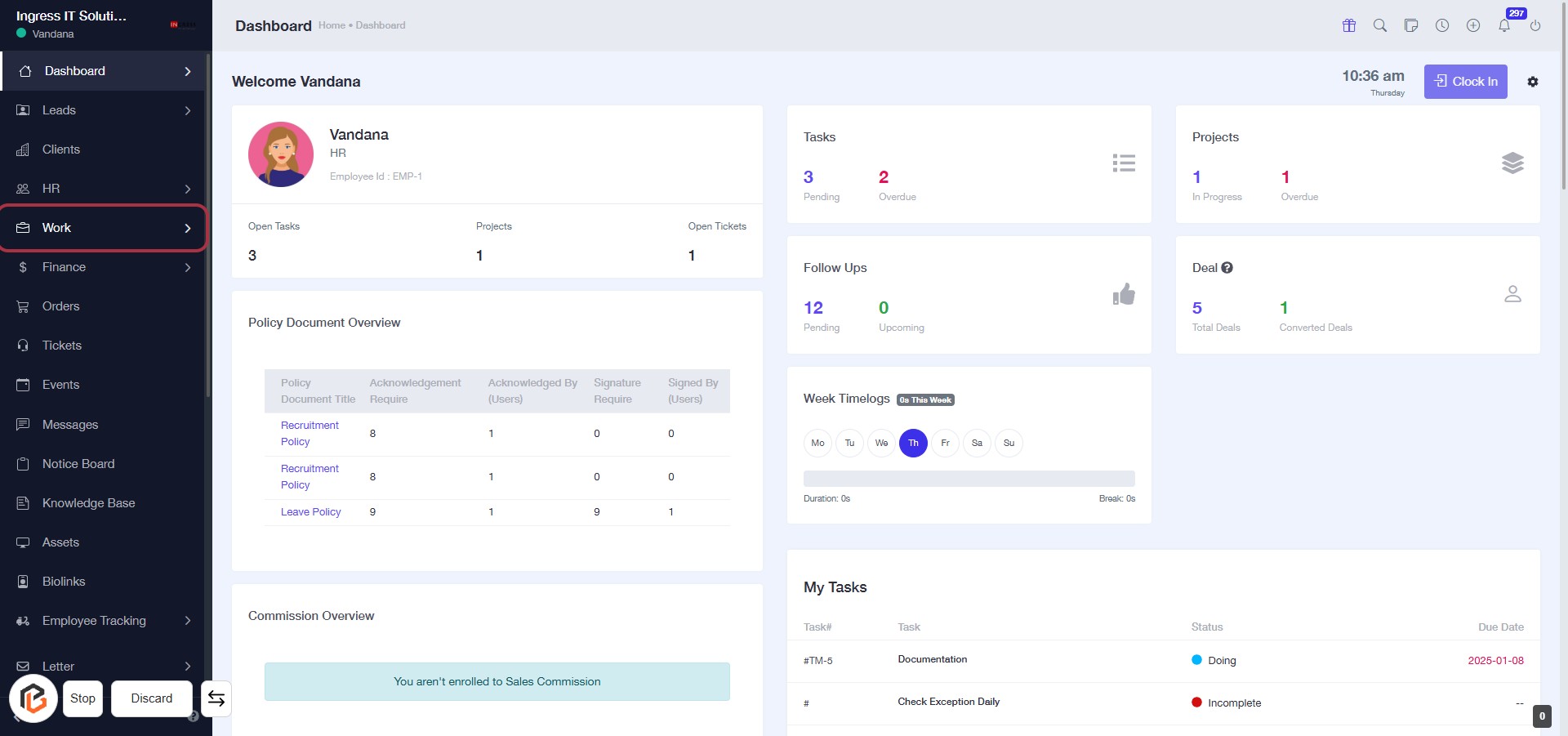Open dashboard settings gear icon
Viewport: 1568px width, 736px height.
click(1533, 82)
